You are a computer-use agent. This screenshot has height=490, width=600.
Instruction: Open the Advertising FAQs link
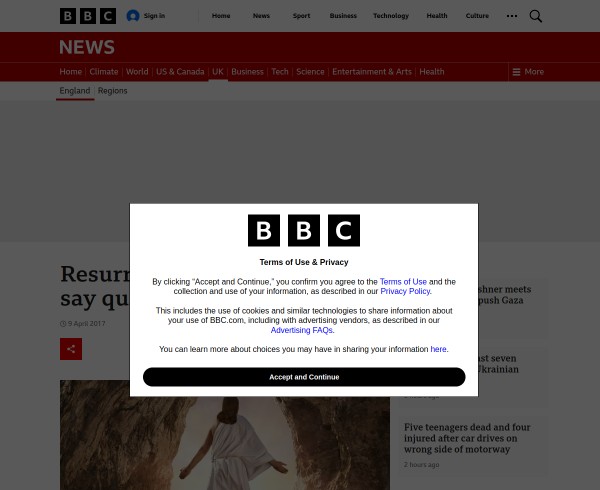point(302,330)
